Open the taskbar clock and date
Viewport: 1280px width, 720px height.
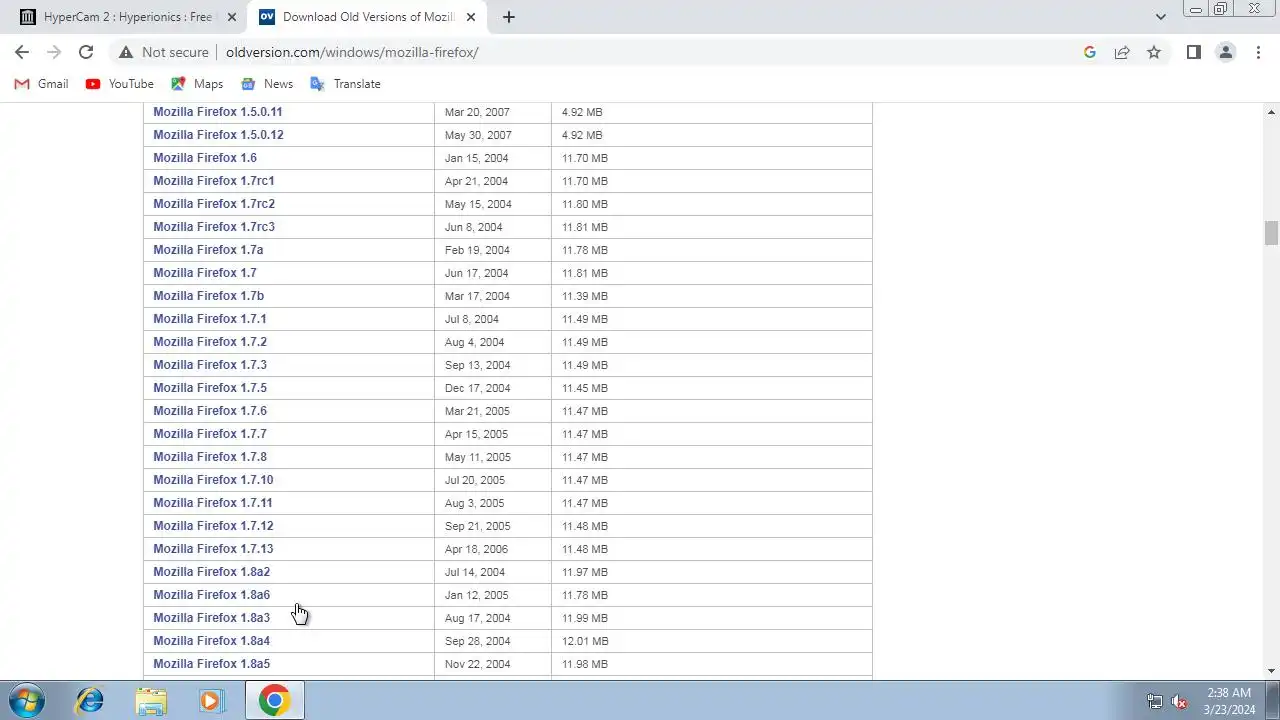pos(1230,700)
